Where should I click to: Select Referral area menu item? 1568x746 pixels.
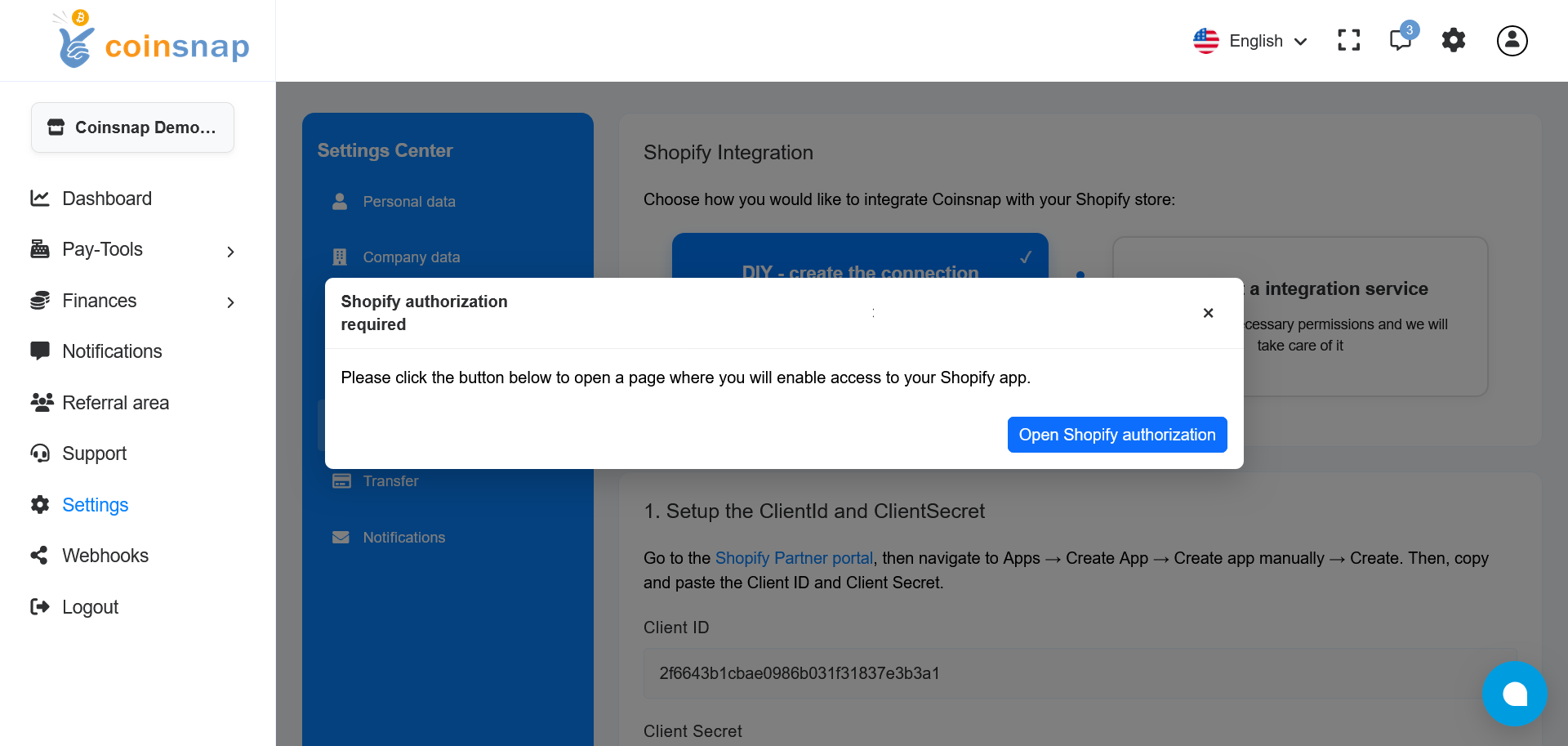(115, 403)
